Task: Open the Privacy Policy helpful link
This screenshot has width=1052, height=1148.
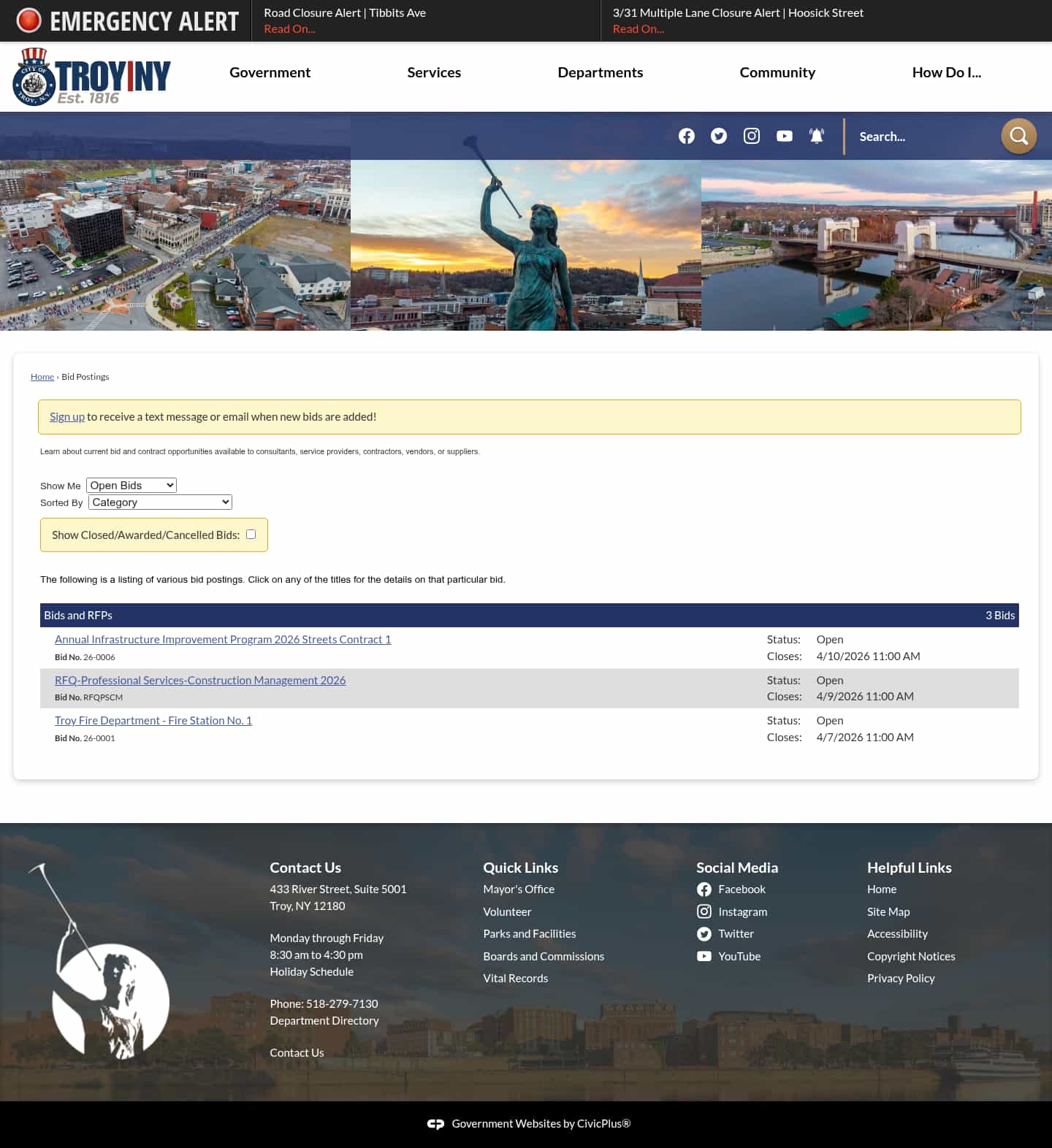Action: 901,979
